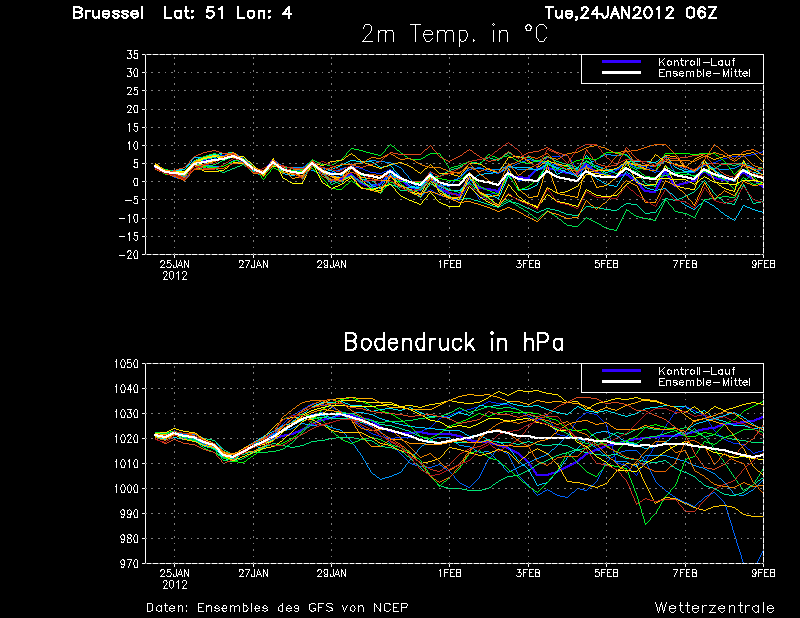The width and height of the screenshot is (800, 618).
Task: Click the '2012' year under the temperature chart
Action: (175, 276)
